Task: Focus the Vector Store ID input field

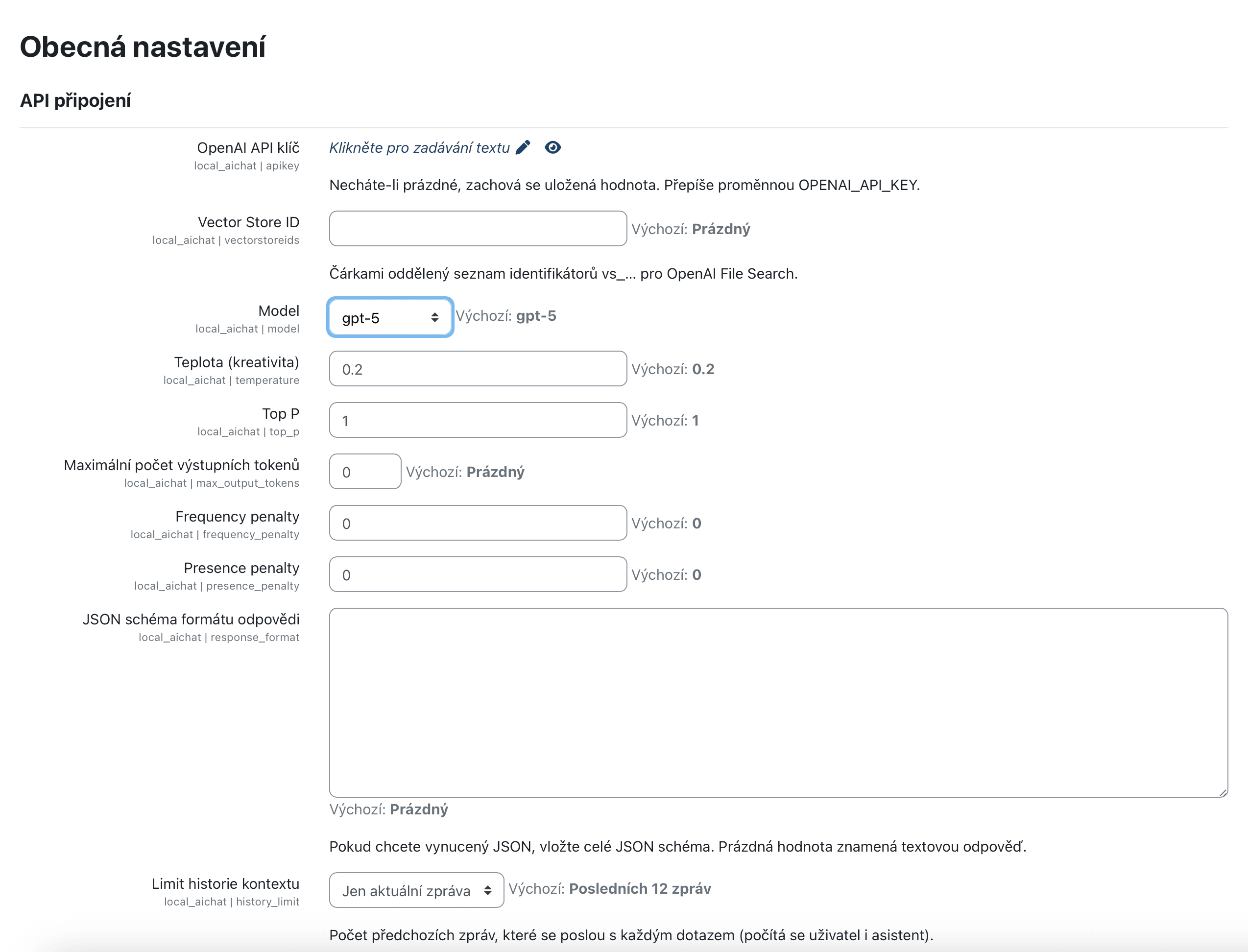Action: [x=477, y=228]
